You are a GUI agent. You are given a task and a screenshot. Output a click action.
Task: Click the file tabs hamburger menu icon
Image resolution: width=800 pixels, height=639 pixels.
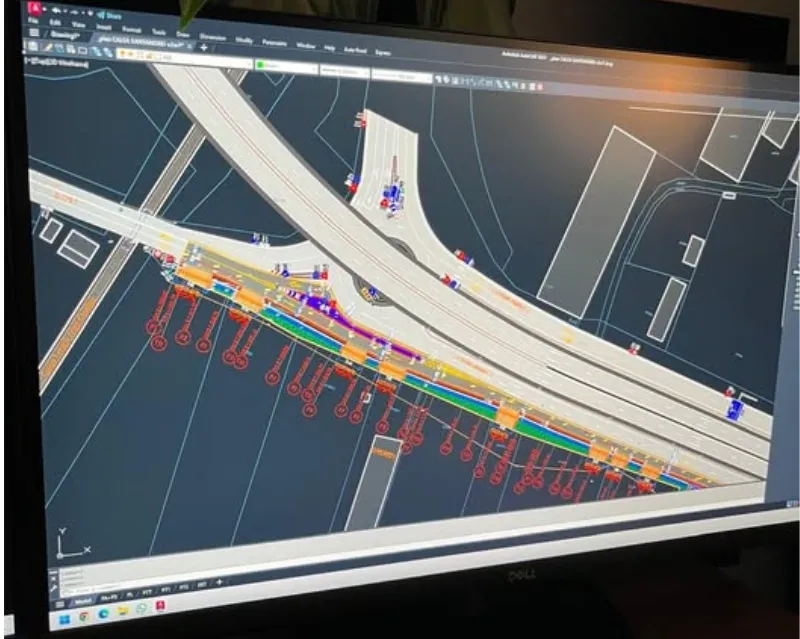coord(34,33)
